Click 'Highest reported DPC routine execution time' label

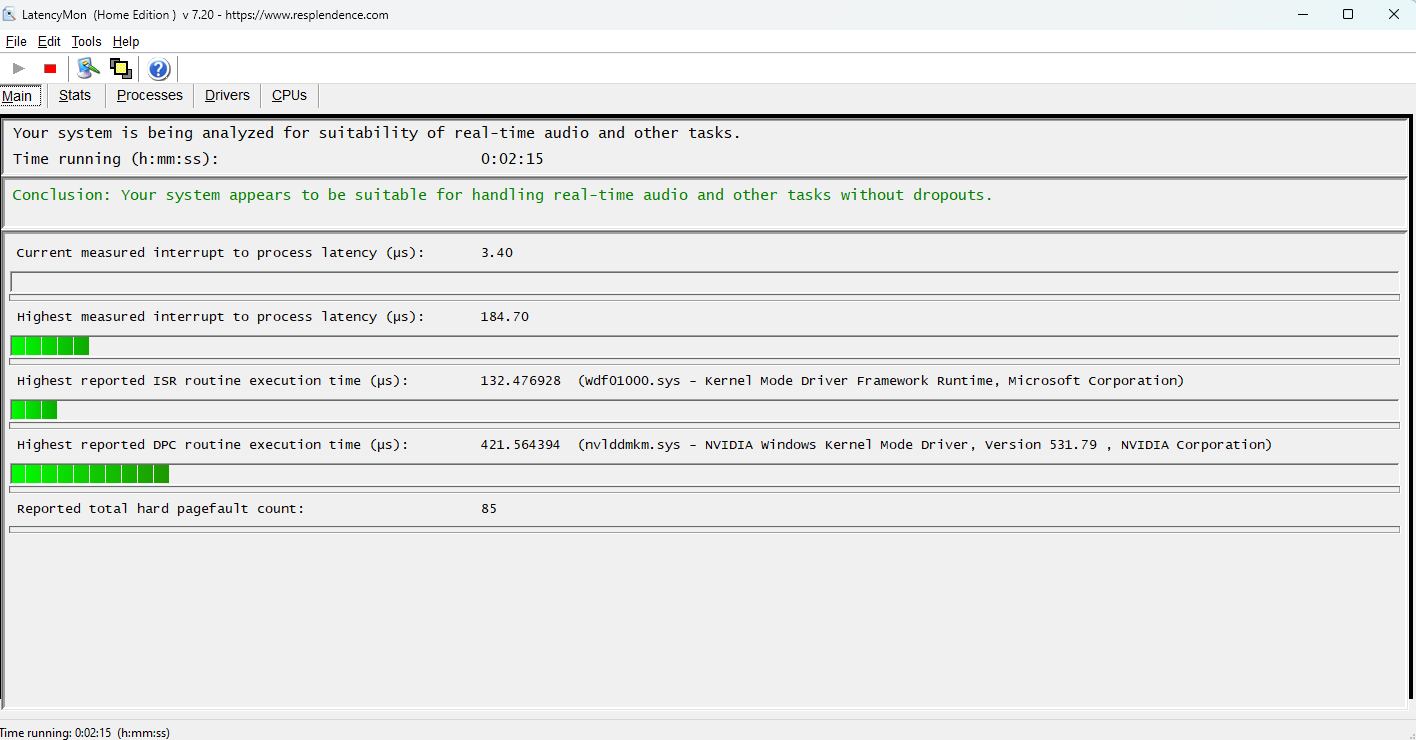pos(213,445)
